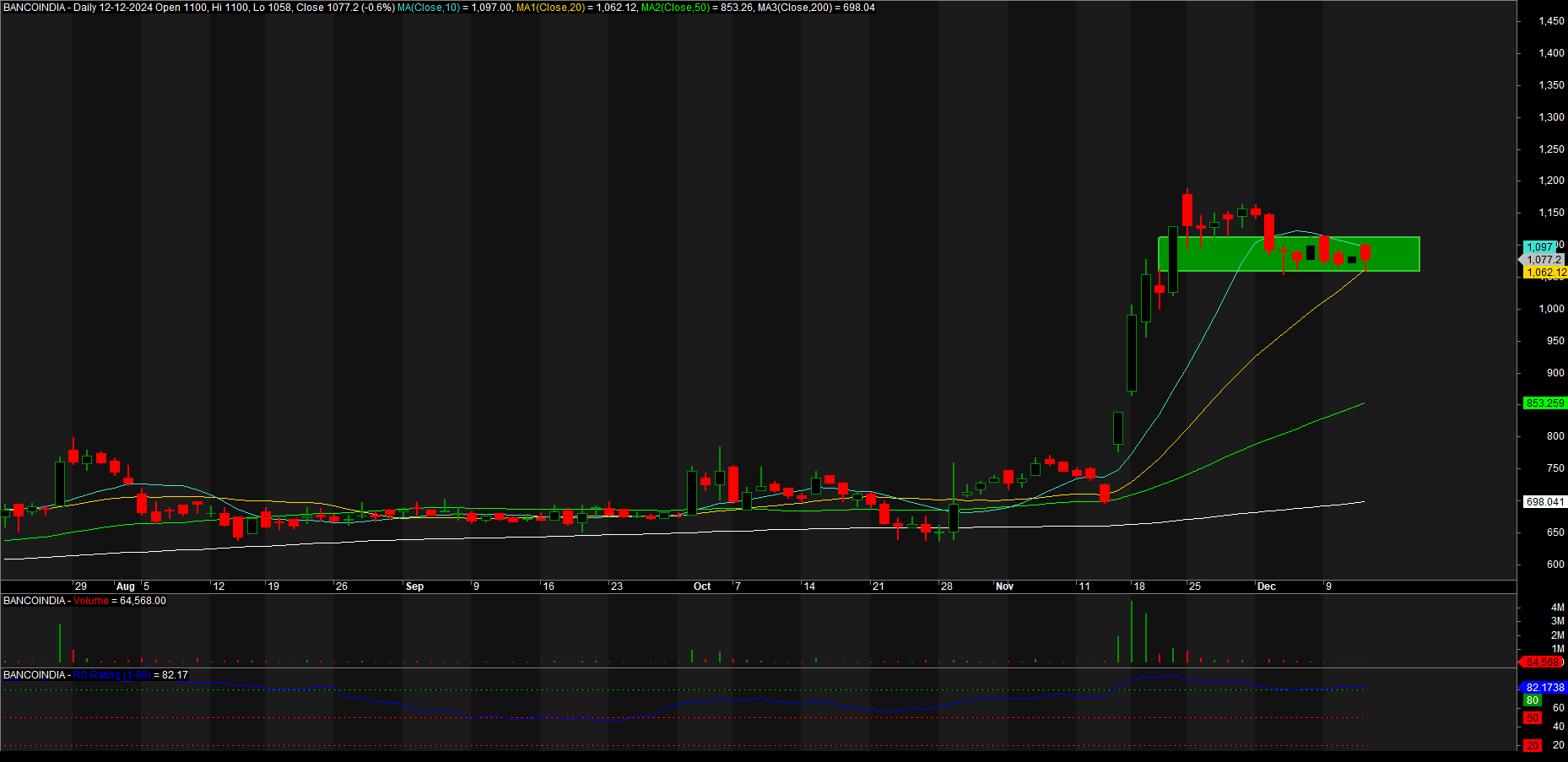Click the 950 price axis label
The image size is (1568, 762).
pyautogui.click(x=1554, y=341)
